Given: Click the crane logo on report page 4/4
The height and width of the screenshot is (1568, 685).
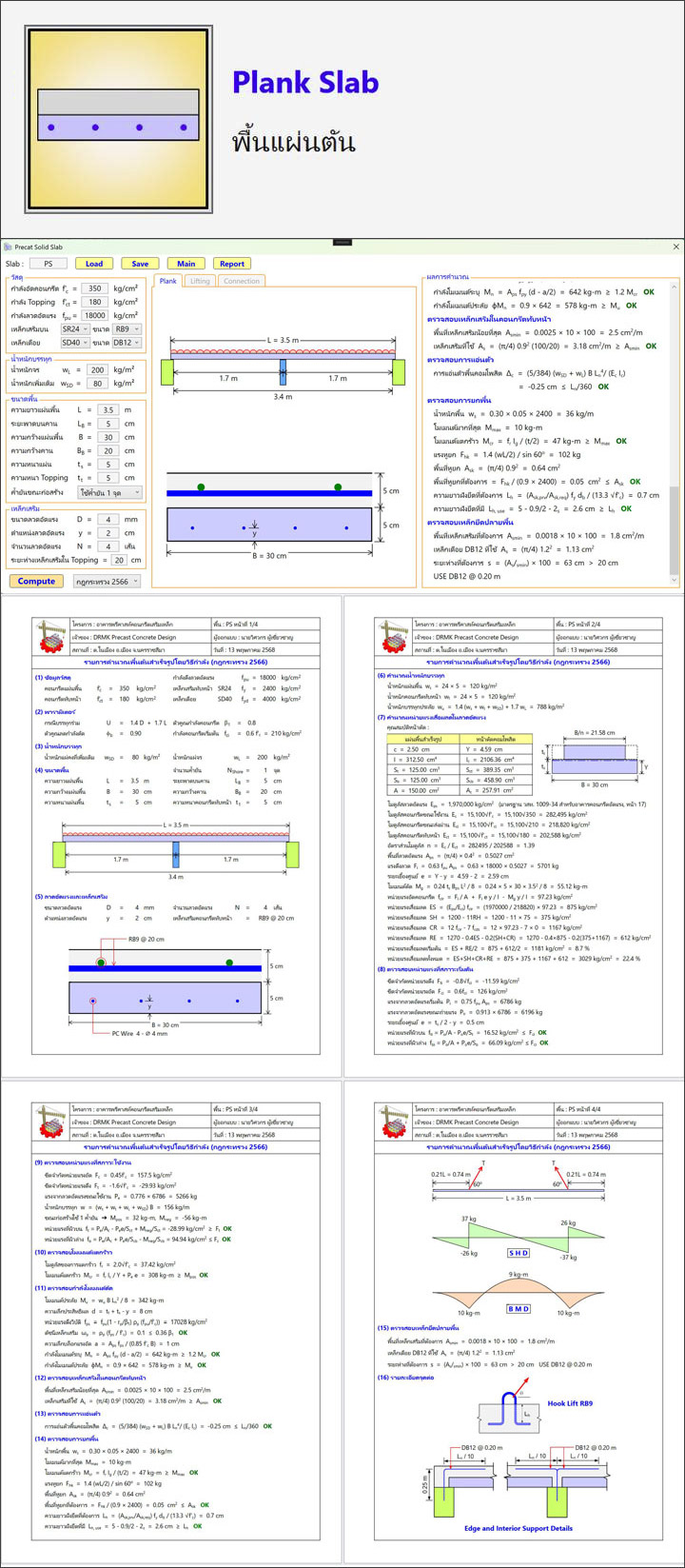Looking at the screenshot, I should 395,1122.
